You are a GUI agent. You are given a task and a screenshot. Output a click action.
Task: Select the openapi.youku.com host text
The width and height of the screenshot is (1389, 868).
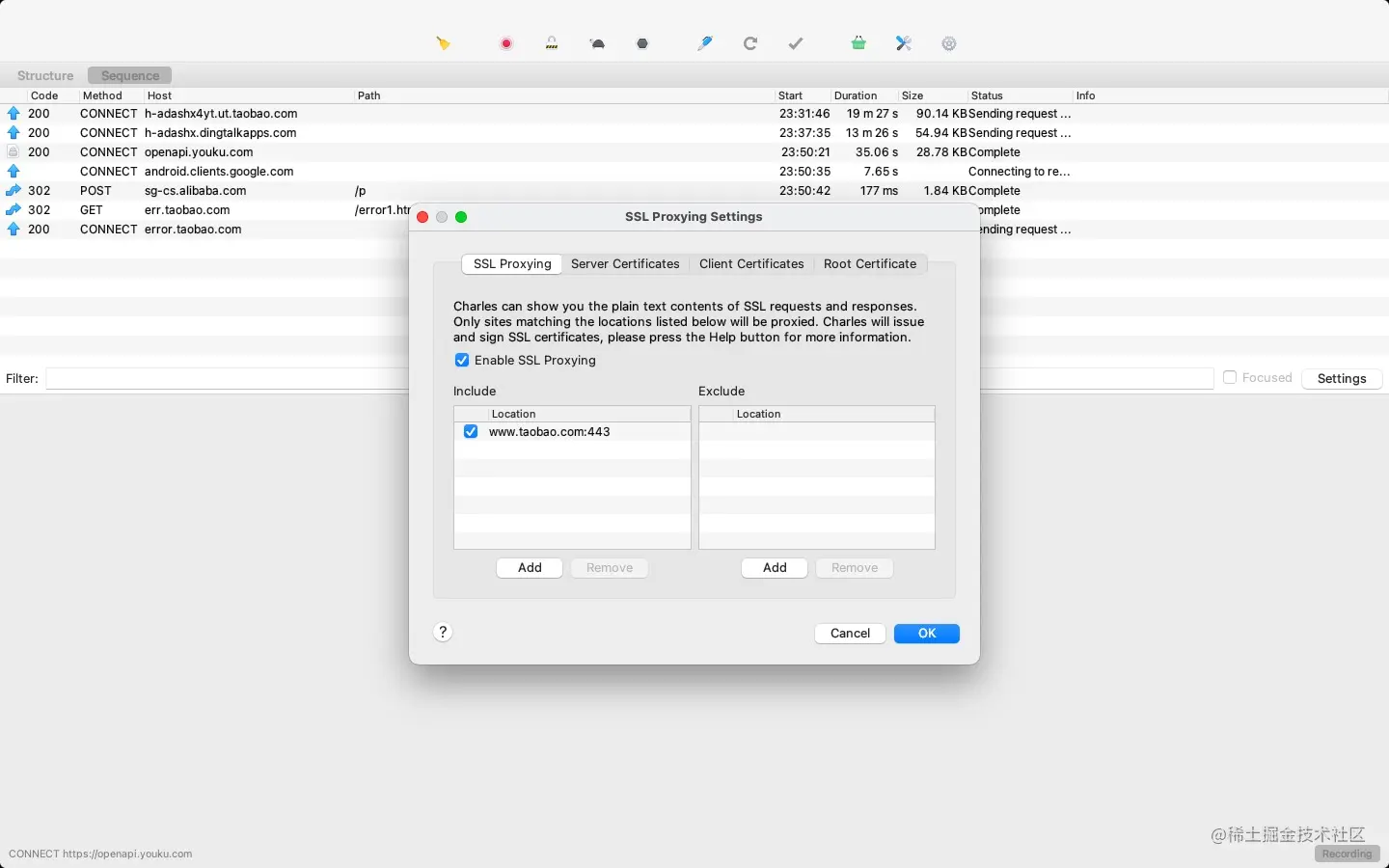pos(199,152)
